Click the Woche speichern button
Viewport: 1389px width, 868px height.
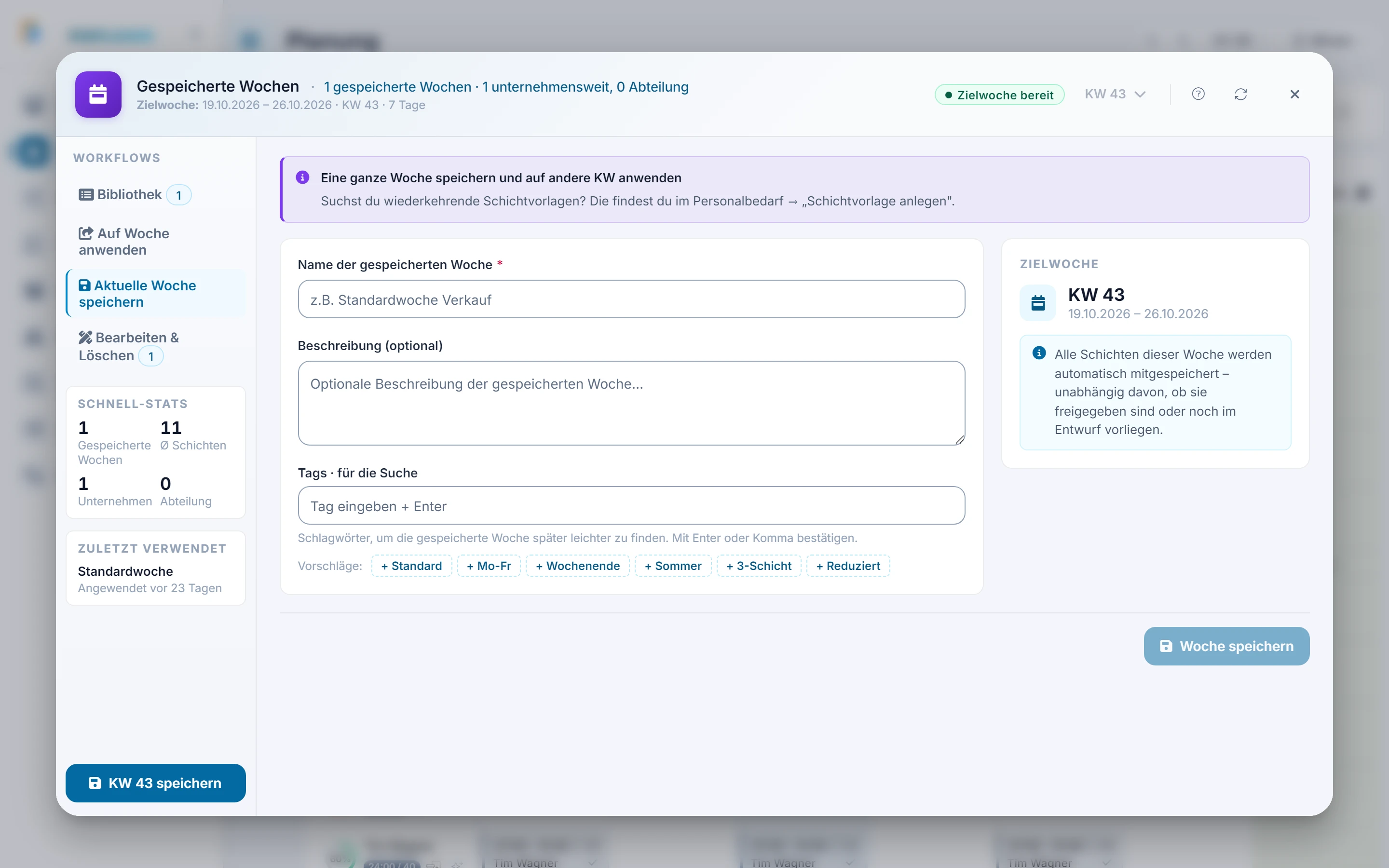(x=1226, y=646)
